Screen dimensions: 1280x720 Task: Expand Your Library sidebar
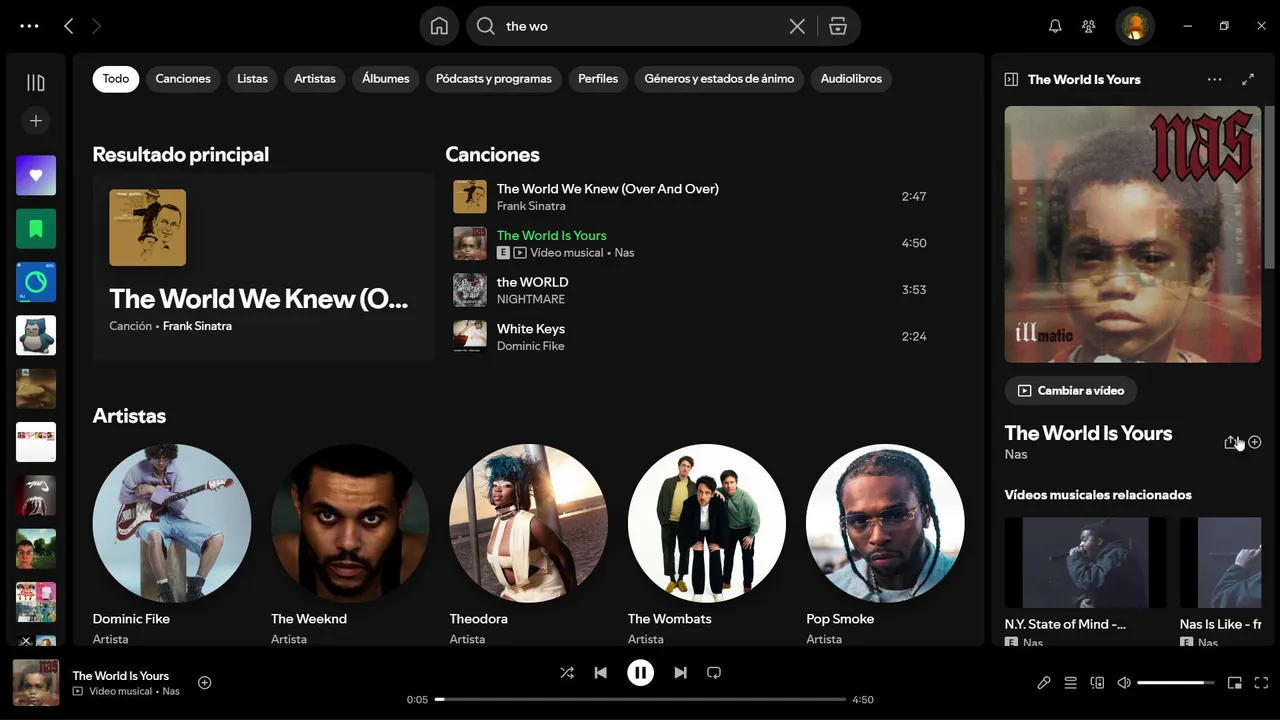pyautogui.click(x=36, y=83)
